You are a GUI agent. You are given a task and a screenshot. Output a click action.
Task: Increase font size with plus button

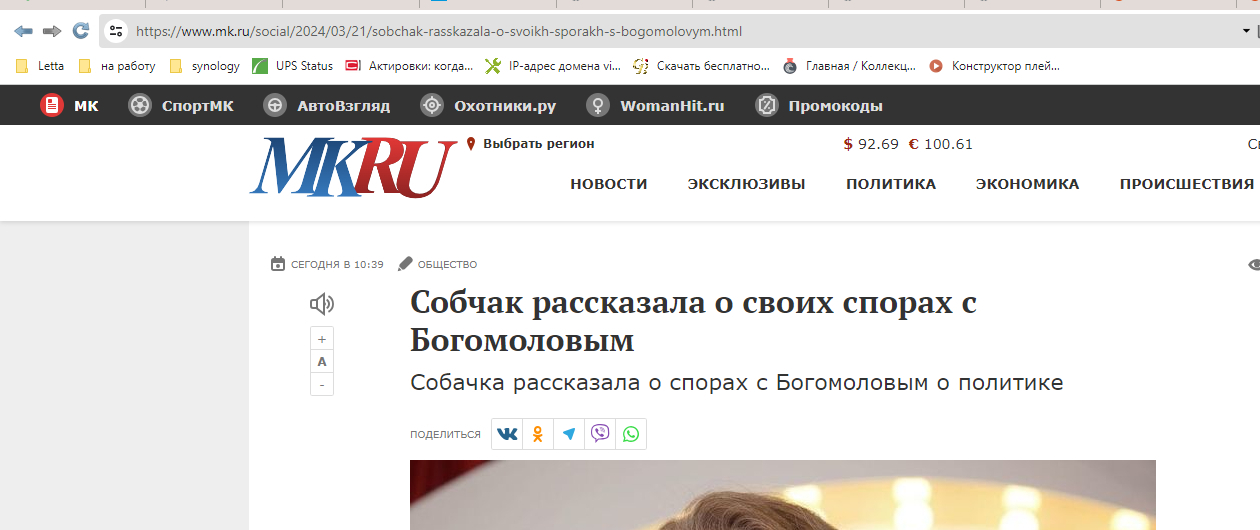coord(322,339)
